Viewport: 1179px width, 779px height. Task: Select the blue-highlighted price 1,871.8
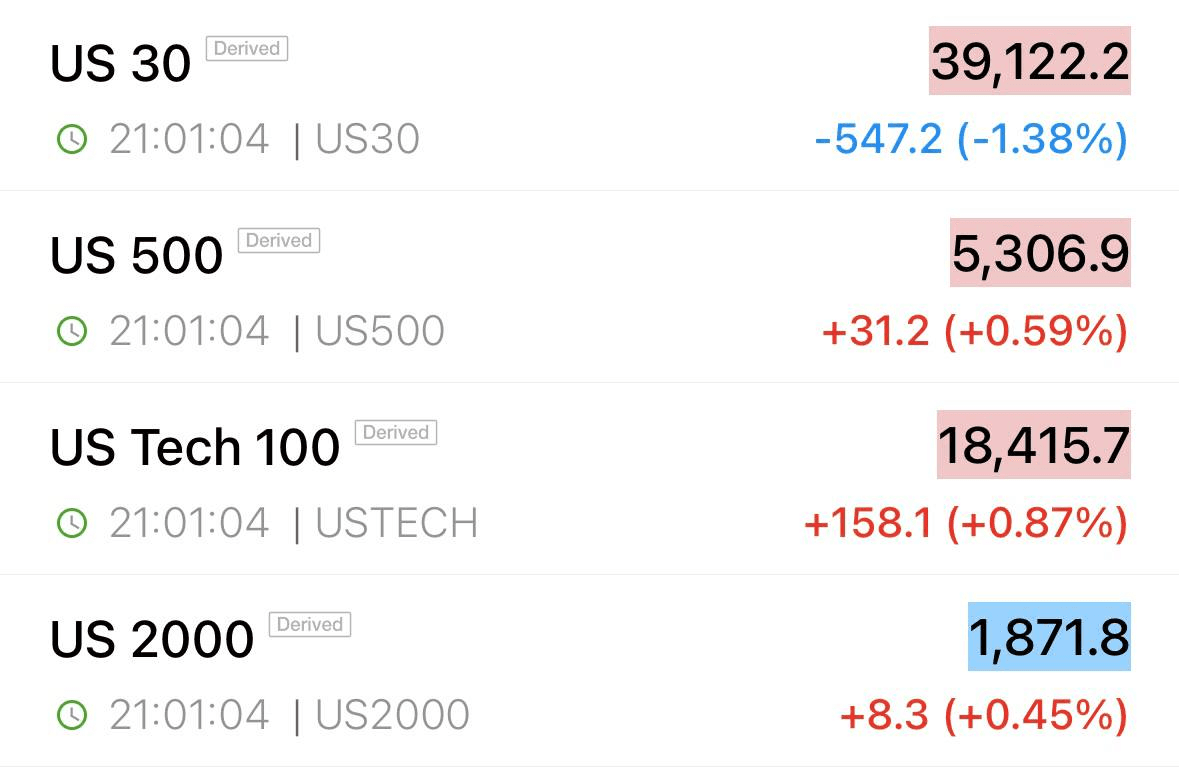pyautogui.click(x=1049, y=636)
